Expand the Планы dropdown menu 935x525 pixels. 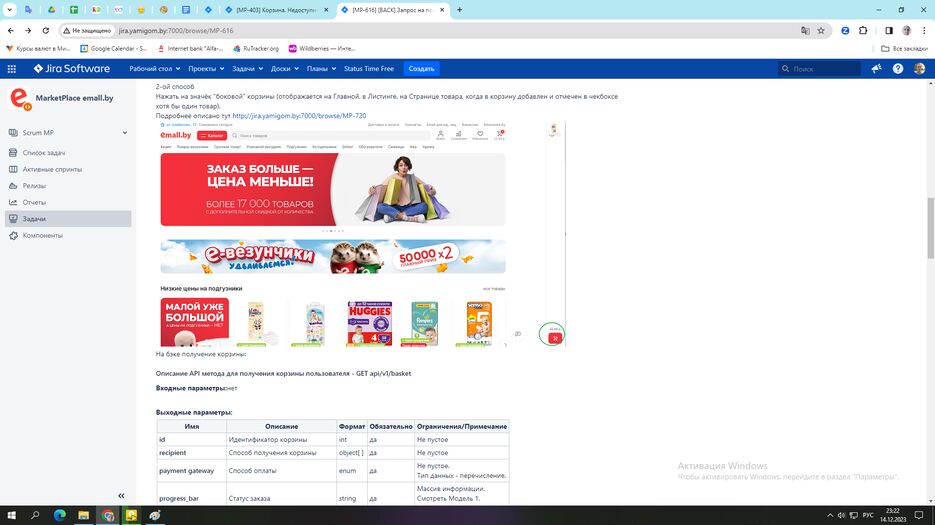point(321,69)
